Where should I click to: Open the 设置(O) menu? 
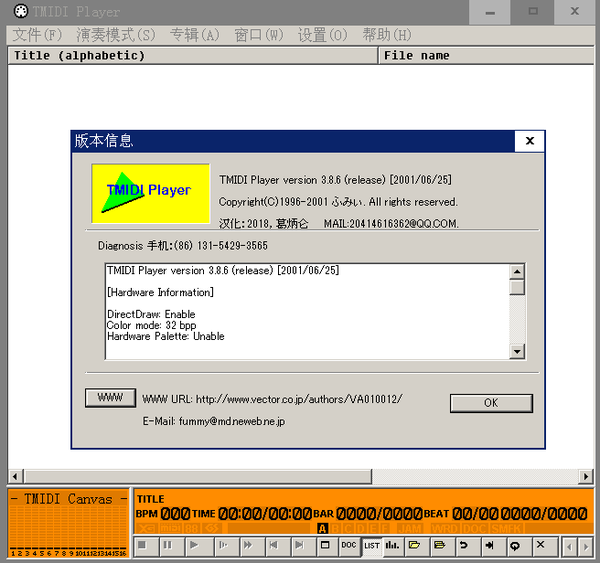click(323, 35)
